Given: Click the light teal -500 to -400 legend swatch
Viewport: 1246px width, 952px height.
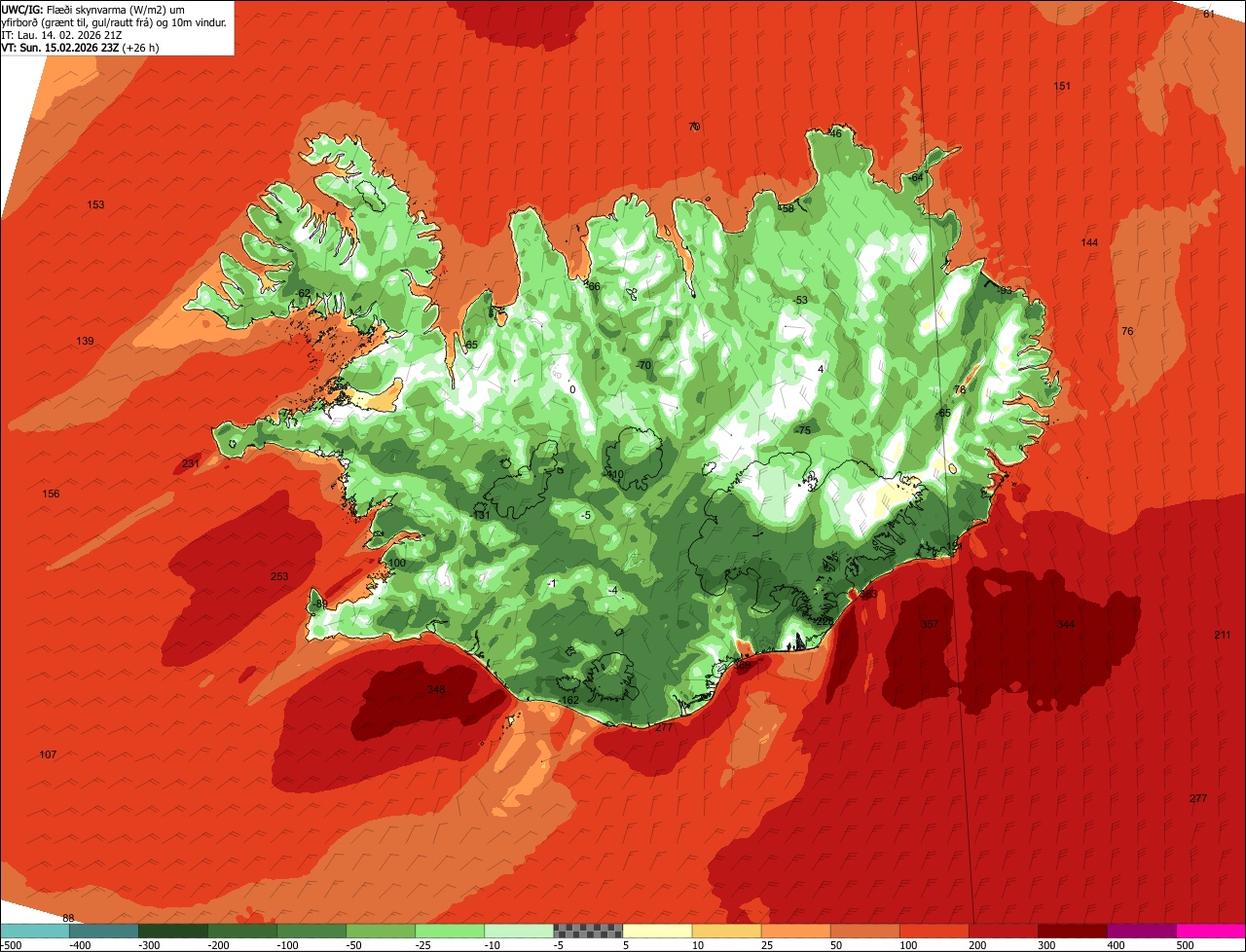Looking at the screenshot, I should pyautogui.click(x=35, y=931).
